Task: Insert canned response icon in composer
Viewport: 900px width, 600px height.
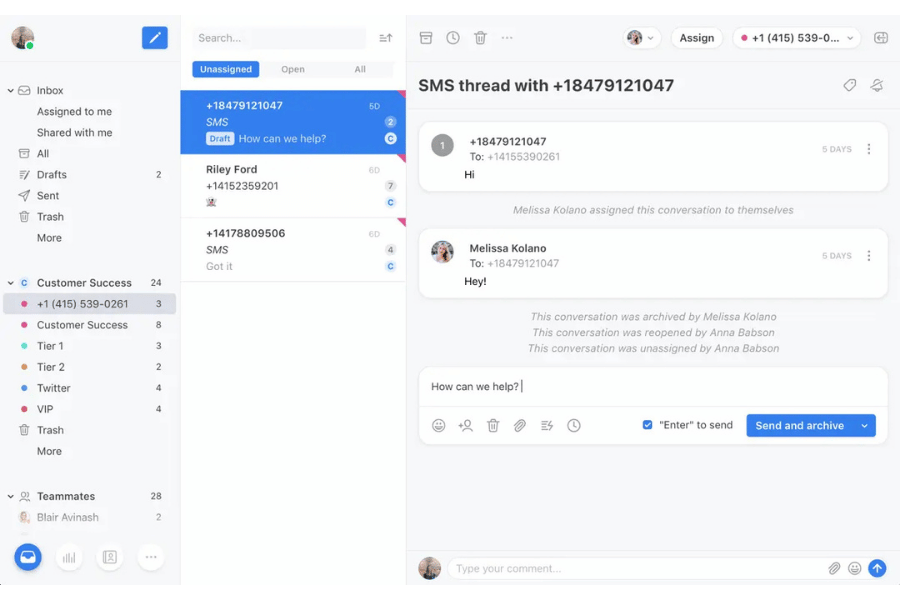Action: (x=546, y=425)
